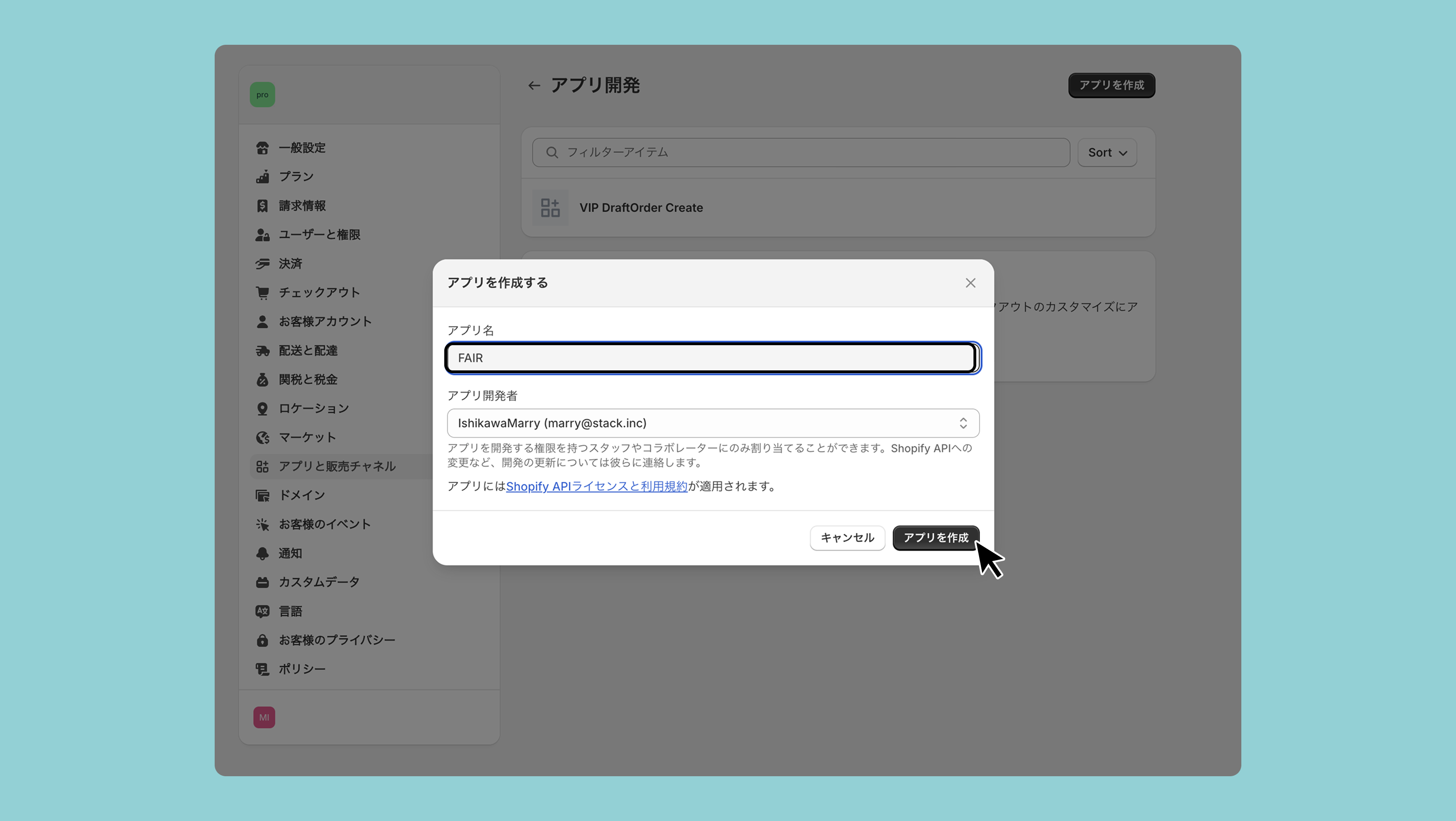Open the アプリ開発者 developer dropdown
1456x821 pixels.
point(713,423)
